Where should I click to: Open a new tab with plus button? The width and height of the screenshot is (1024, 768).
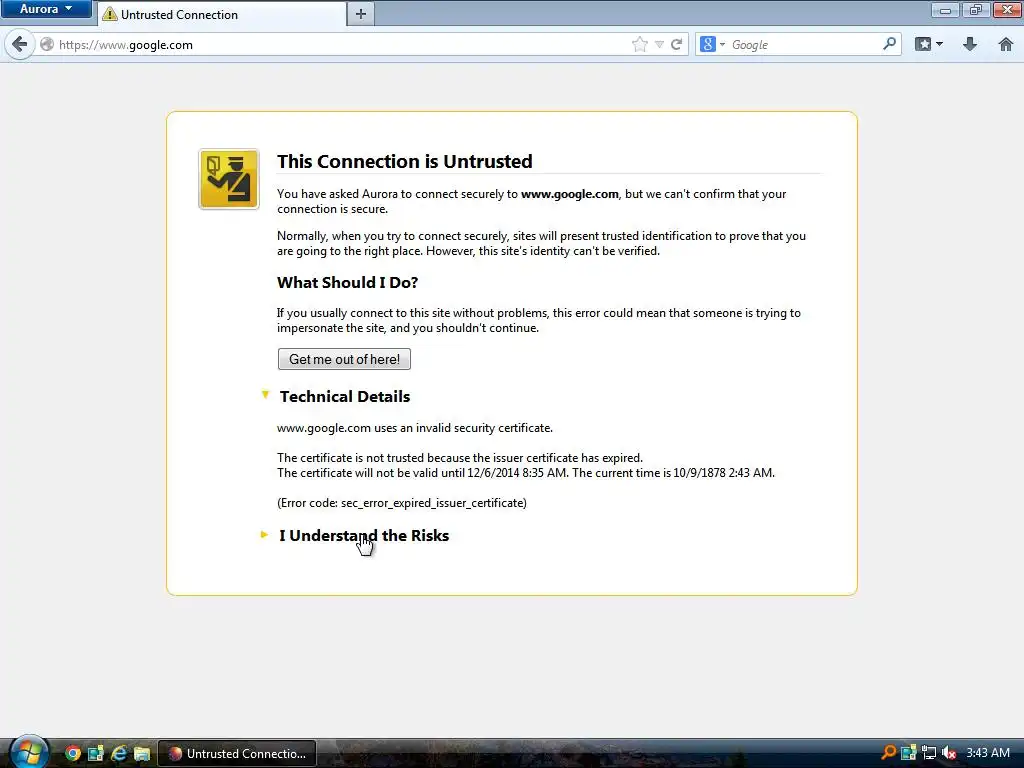coord(361,14)
